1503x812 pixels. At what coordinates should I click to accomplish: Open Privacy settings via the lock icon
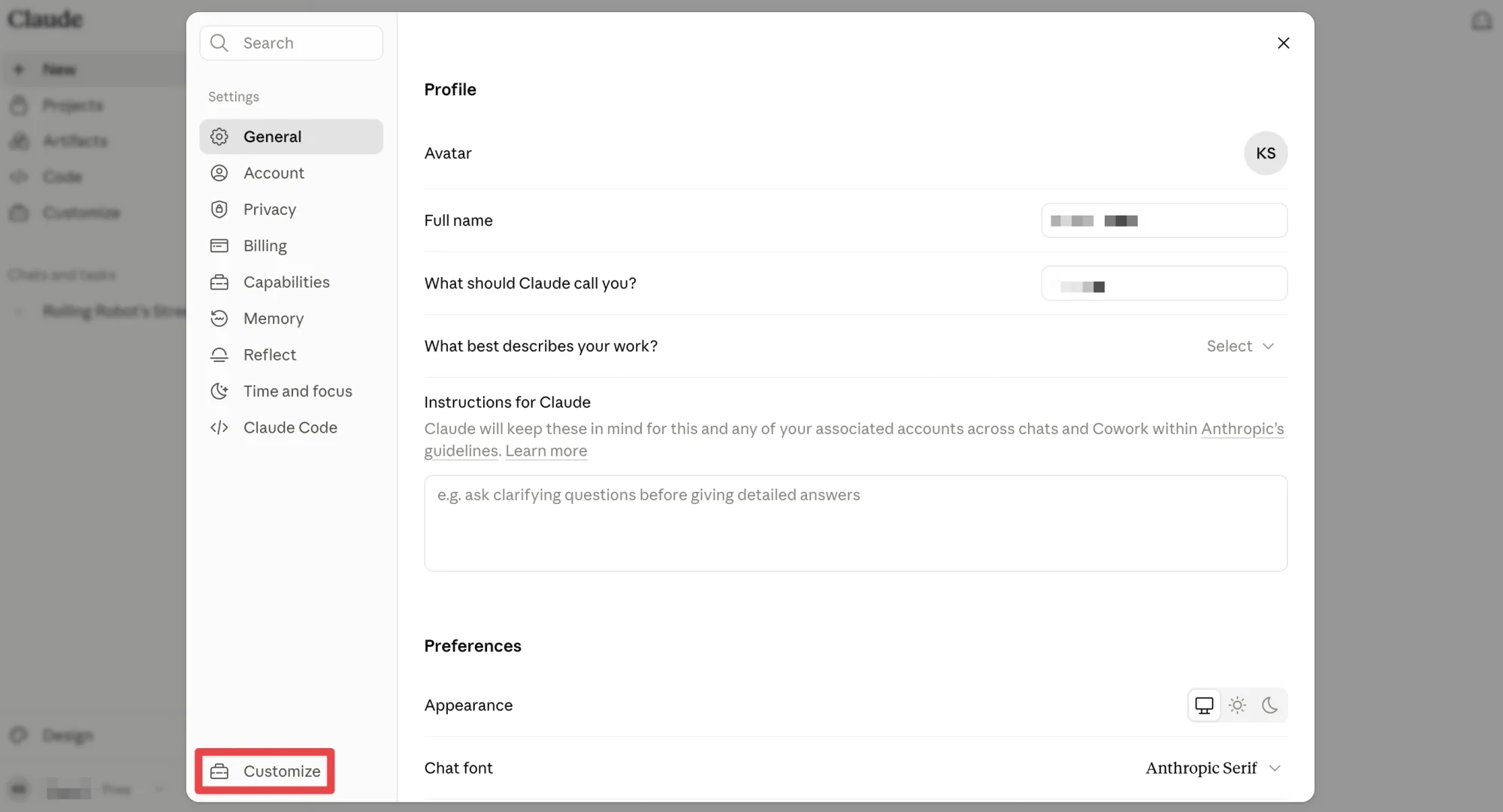(219, 210)
